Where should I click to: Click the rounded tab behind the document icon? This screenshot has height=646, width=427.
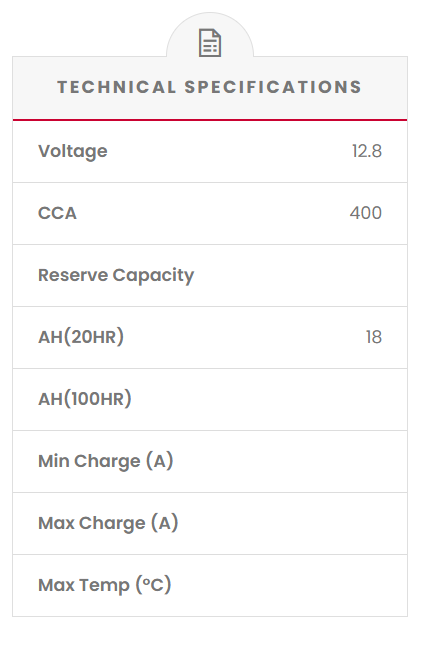pyautogui.click(x=210, y=35)
